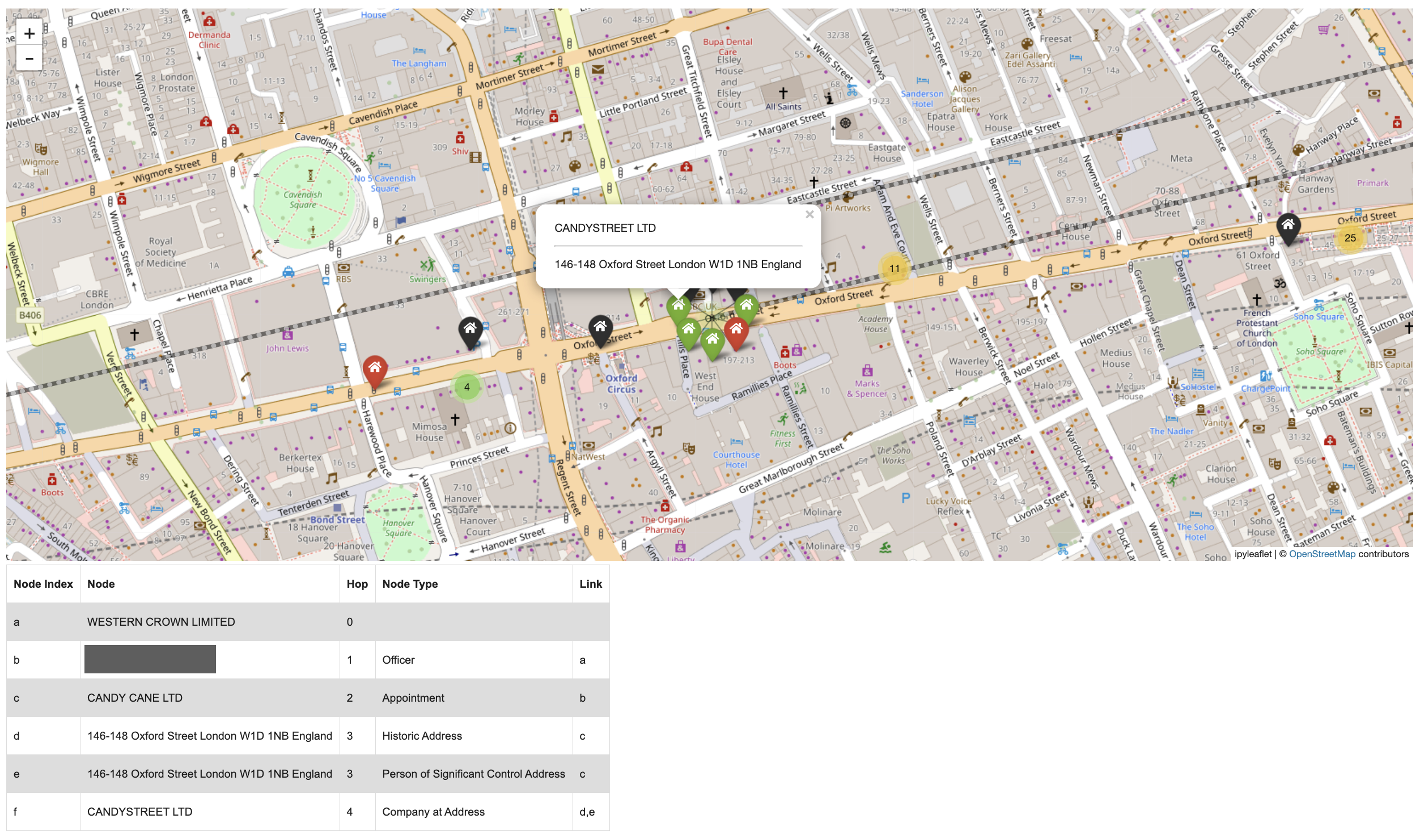
Task: Select the WESTERN CROWN LIMITED table row
Action: click(x=161, y=622)
